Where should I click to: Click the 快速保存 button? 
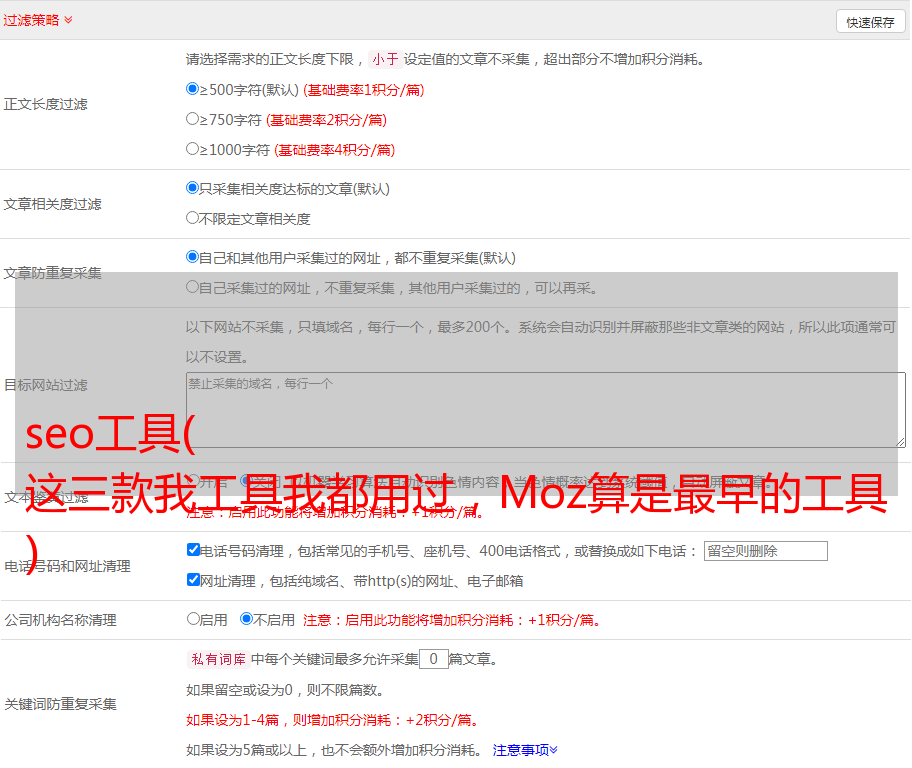tap(870, 22)
